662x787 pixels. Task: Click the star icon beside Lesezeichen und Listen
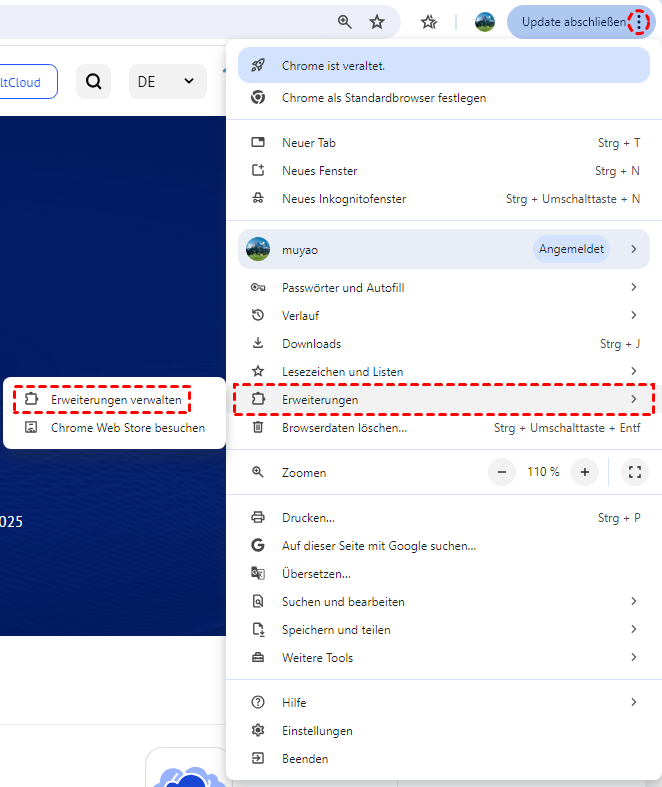click(x=258, y=371)
